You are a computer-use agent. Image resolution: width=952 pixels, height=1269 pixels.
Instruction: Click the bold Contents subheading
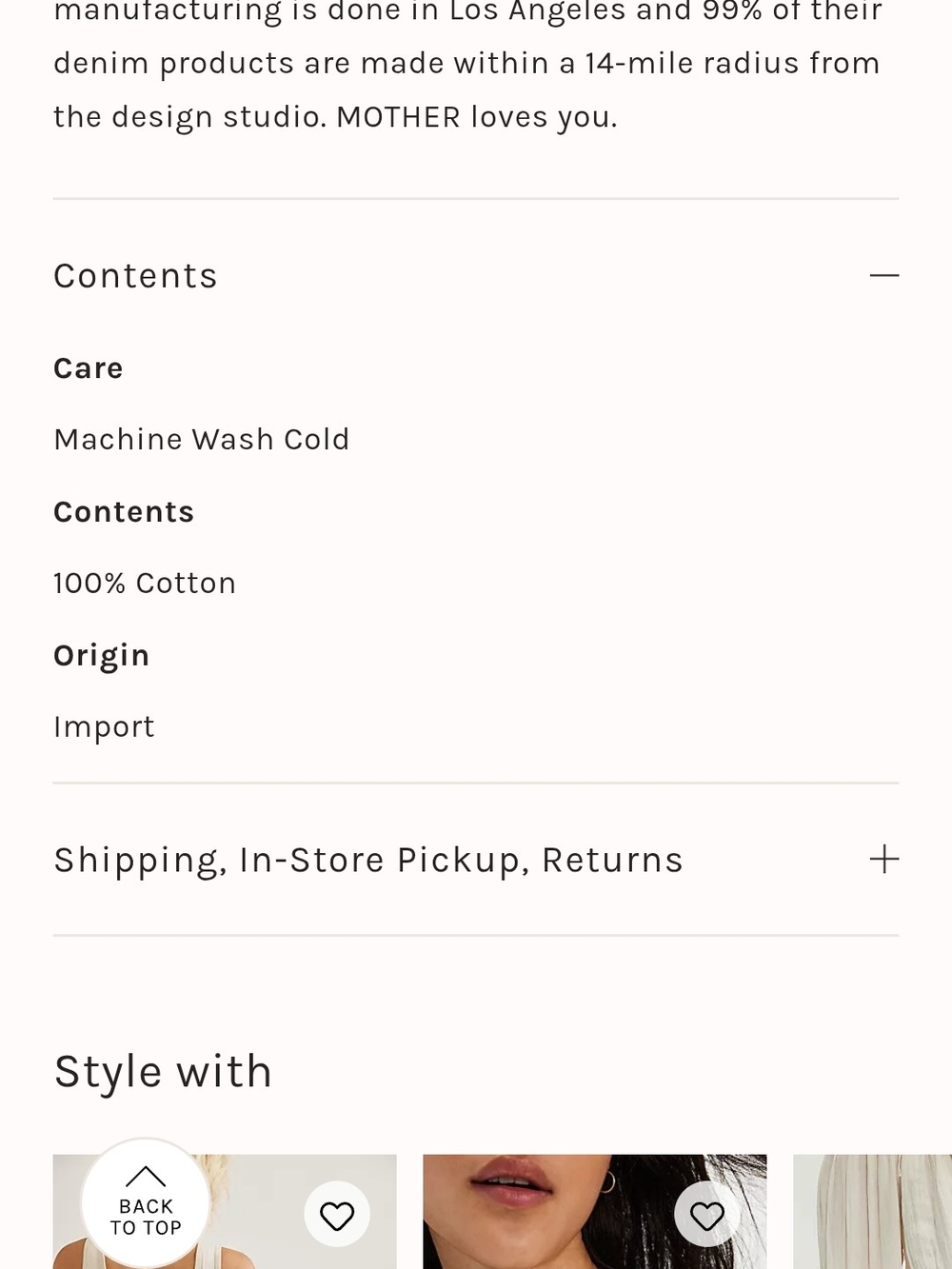[124, 512]
